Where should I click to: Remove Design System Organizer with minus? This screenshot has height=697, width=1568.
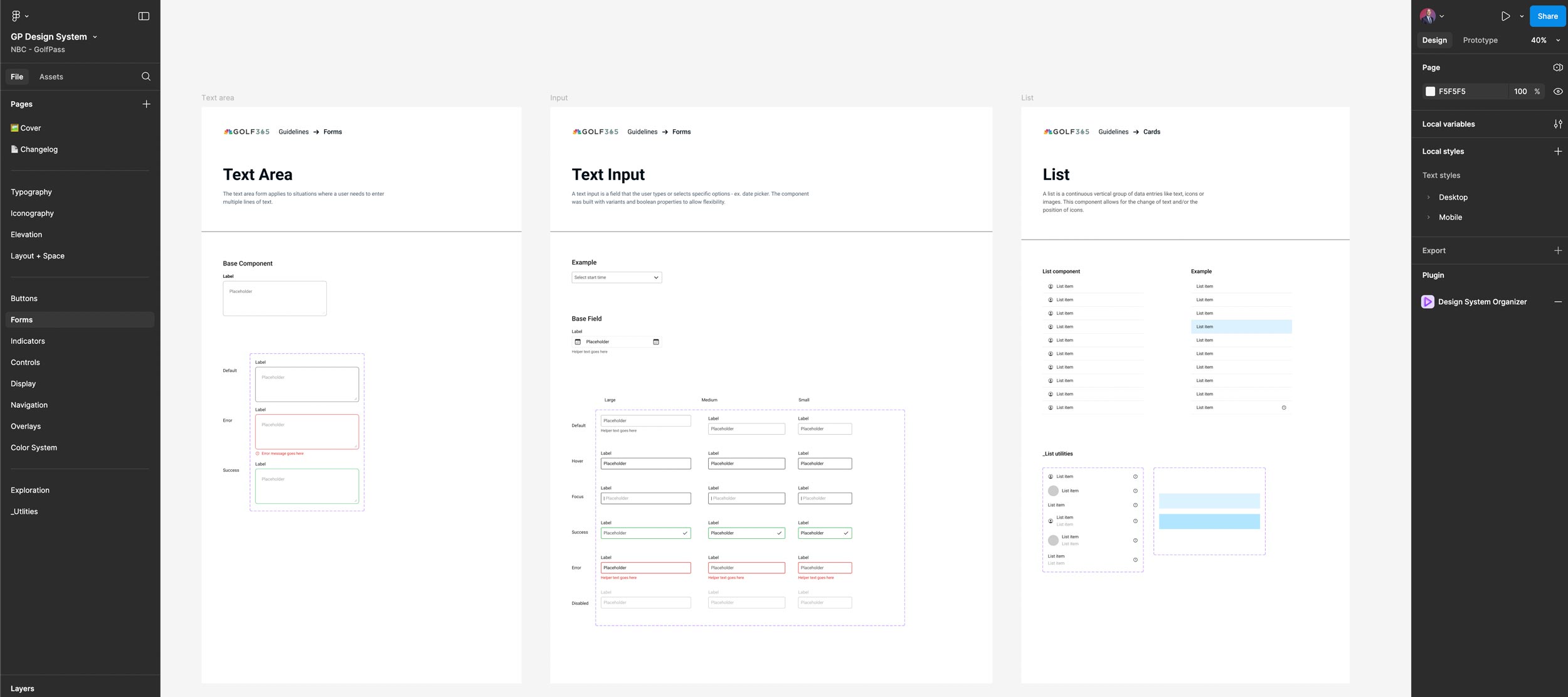[1557, 302]
